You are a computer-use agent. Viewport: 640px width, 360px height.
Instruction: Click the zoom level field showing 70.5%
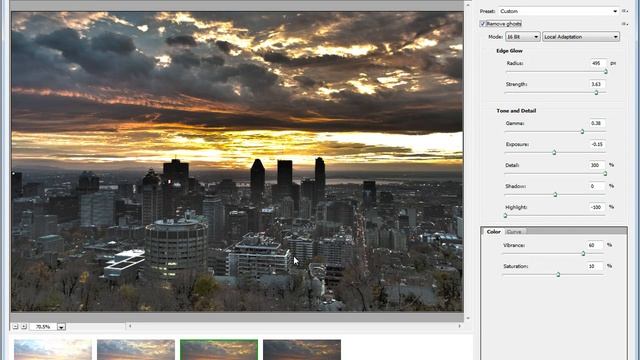coord(43,327)
